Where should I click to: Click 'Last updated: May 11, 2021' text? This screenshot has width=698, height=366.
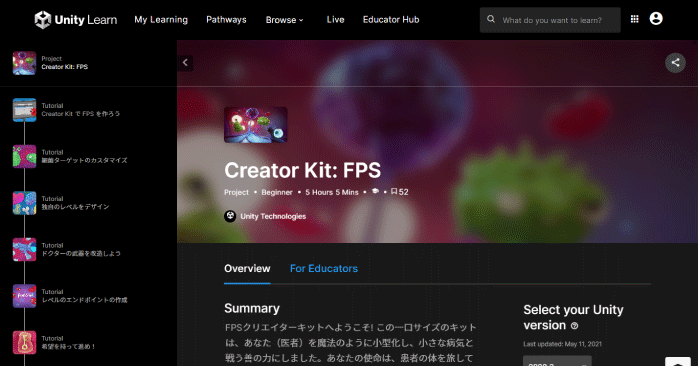pyautogui.click(x=562, y=344)
